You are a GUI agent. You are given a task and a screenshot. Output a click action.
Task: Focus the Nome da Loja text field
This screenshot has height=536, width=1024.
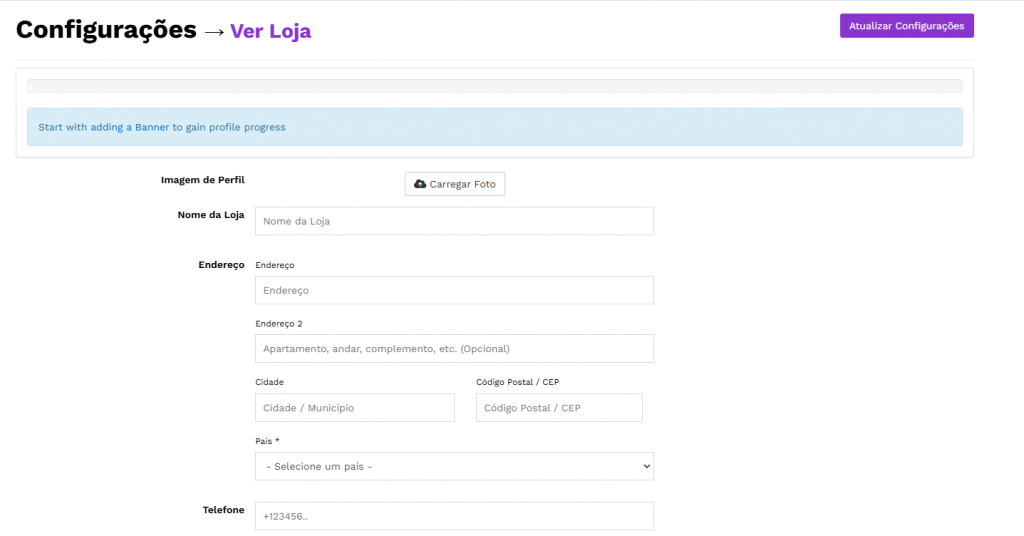454,221
